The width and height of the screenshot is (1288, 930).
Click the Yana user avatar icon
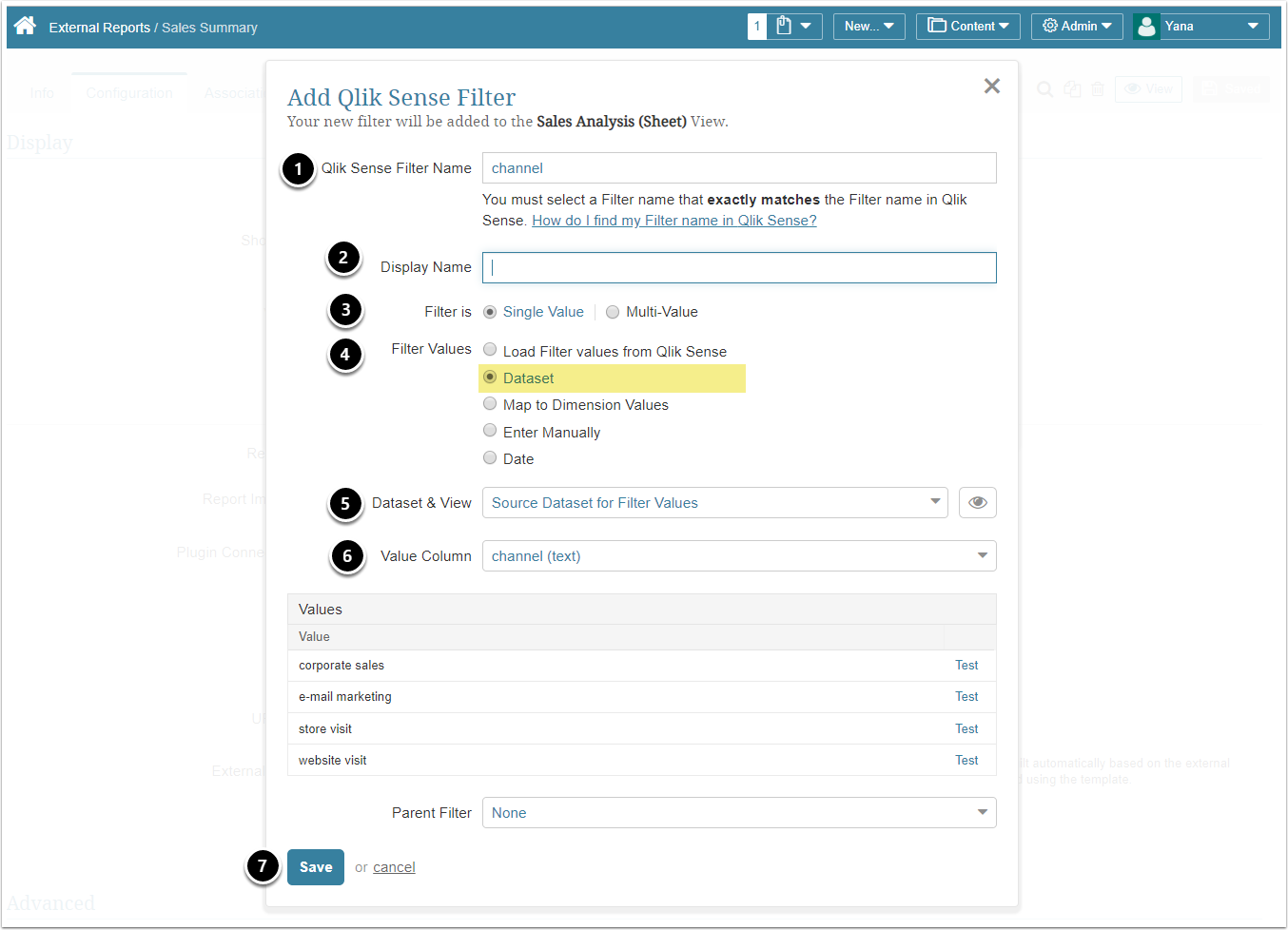[x=1147, y=27]
